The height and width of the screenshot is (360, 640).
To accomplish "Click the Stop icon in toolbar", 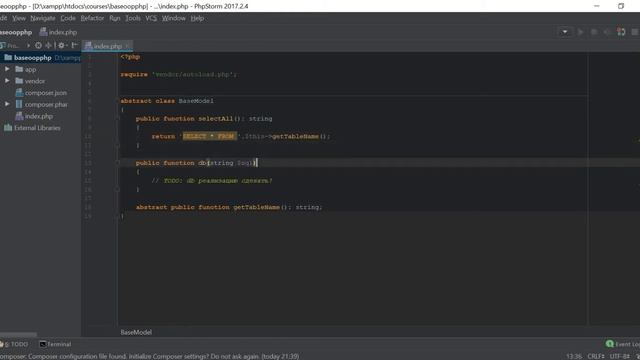I will click(x=635, y=32).
